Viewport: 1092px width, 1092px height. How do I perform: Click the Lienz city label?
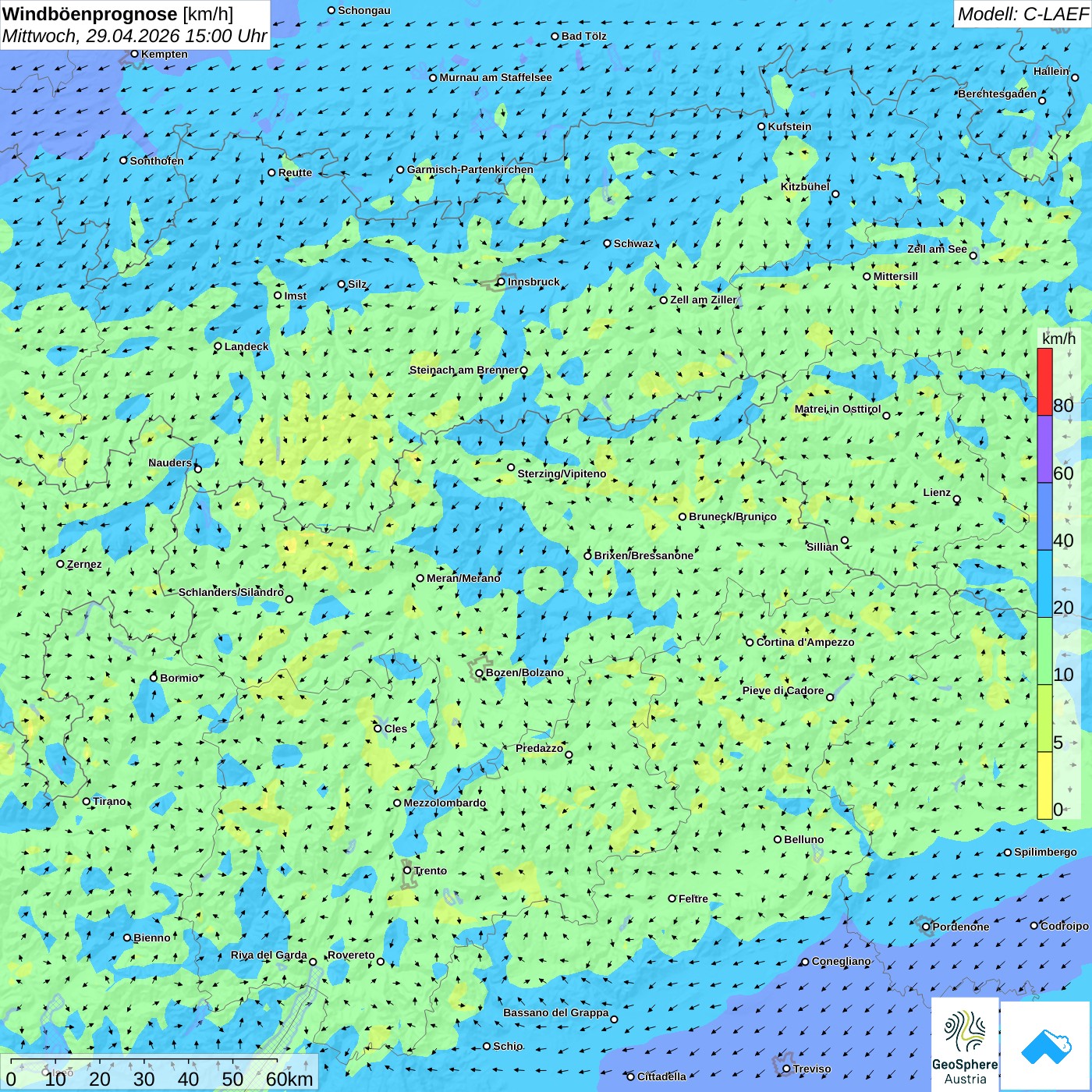pos(937,492)
